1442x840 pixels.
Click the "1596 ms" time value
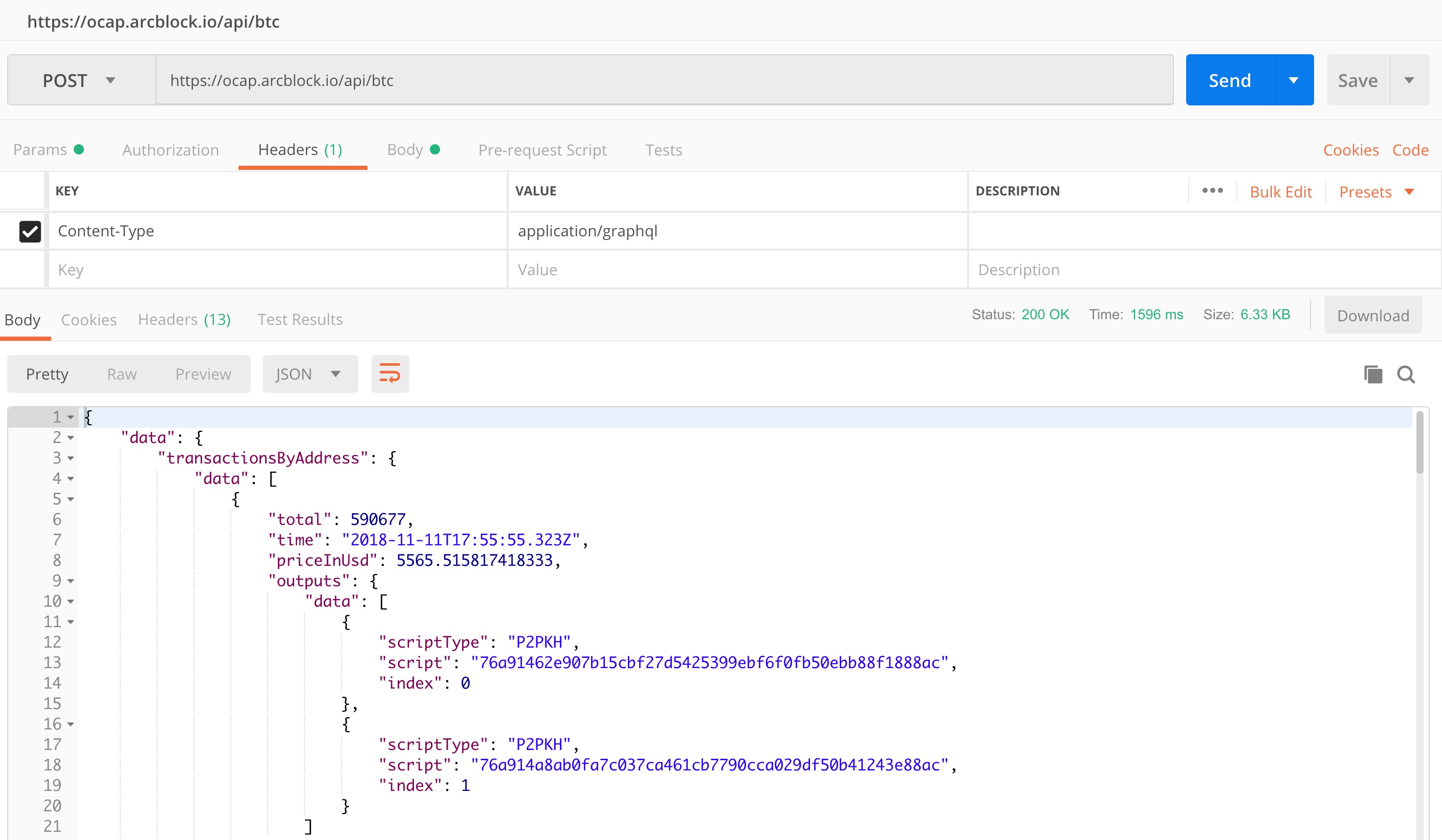(x=1156, y=315)
